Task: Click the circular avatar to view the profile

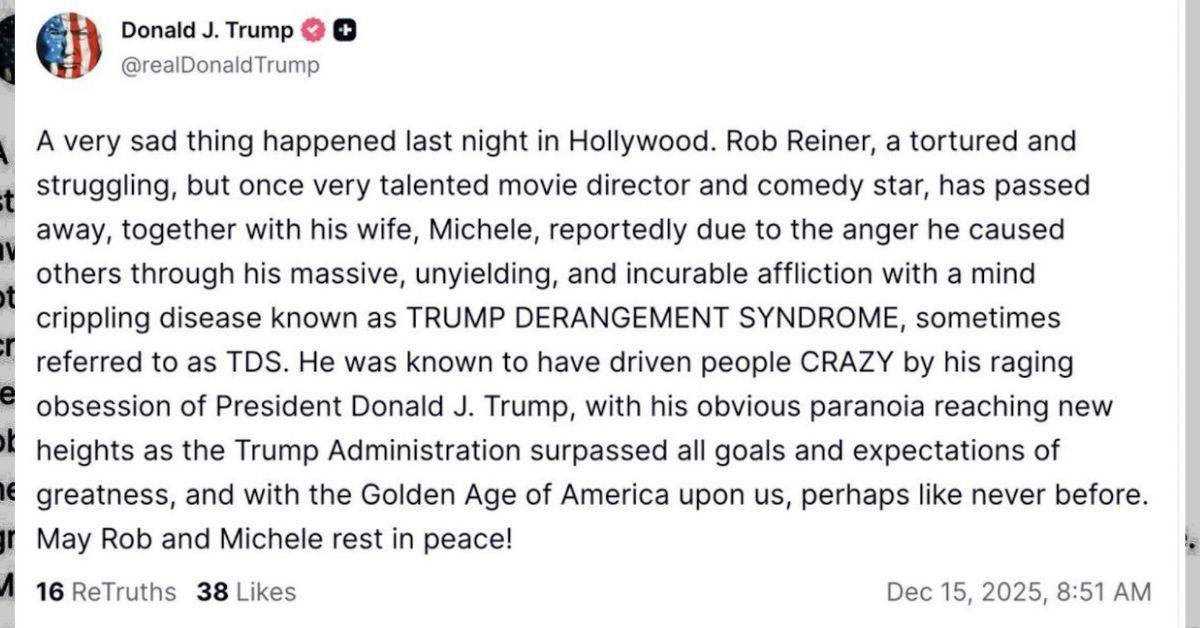Action: point(70,45)
